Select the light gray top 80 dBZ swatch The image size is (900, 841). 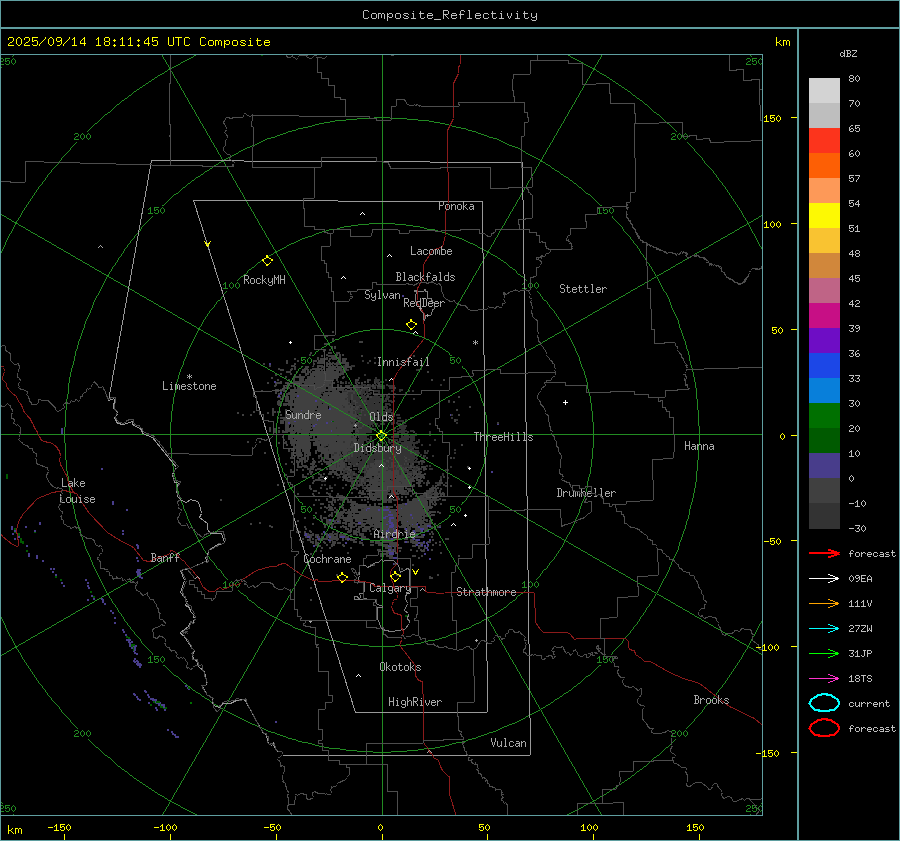(x=824, y=91)
